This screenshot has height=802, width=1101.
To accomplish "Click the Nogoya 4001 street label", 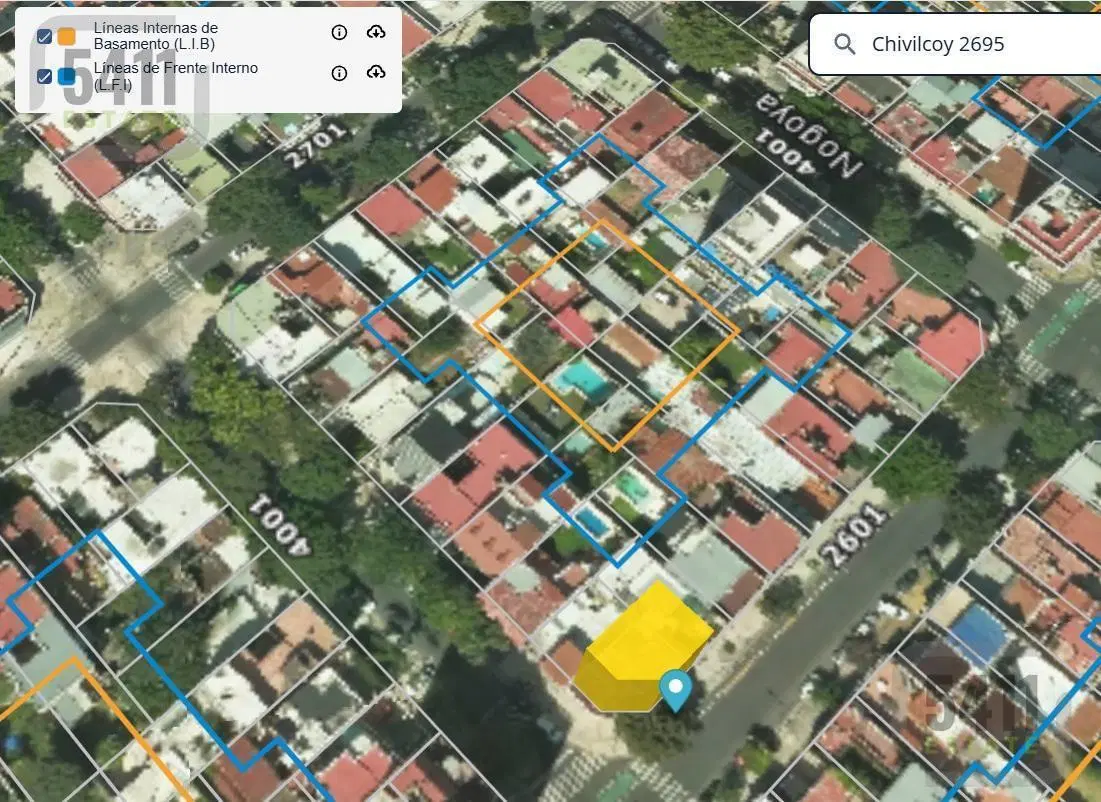I will [x=809, y=138].
